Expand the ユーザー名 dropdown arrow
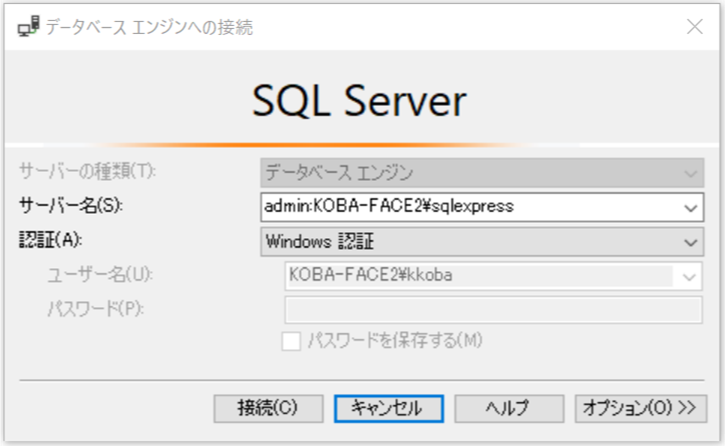Image resolution: width=725 pixels, height=446 pixels. click(689, 276)
